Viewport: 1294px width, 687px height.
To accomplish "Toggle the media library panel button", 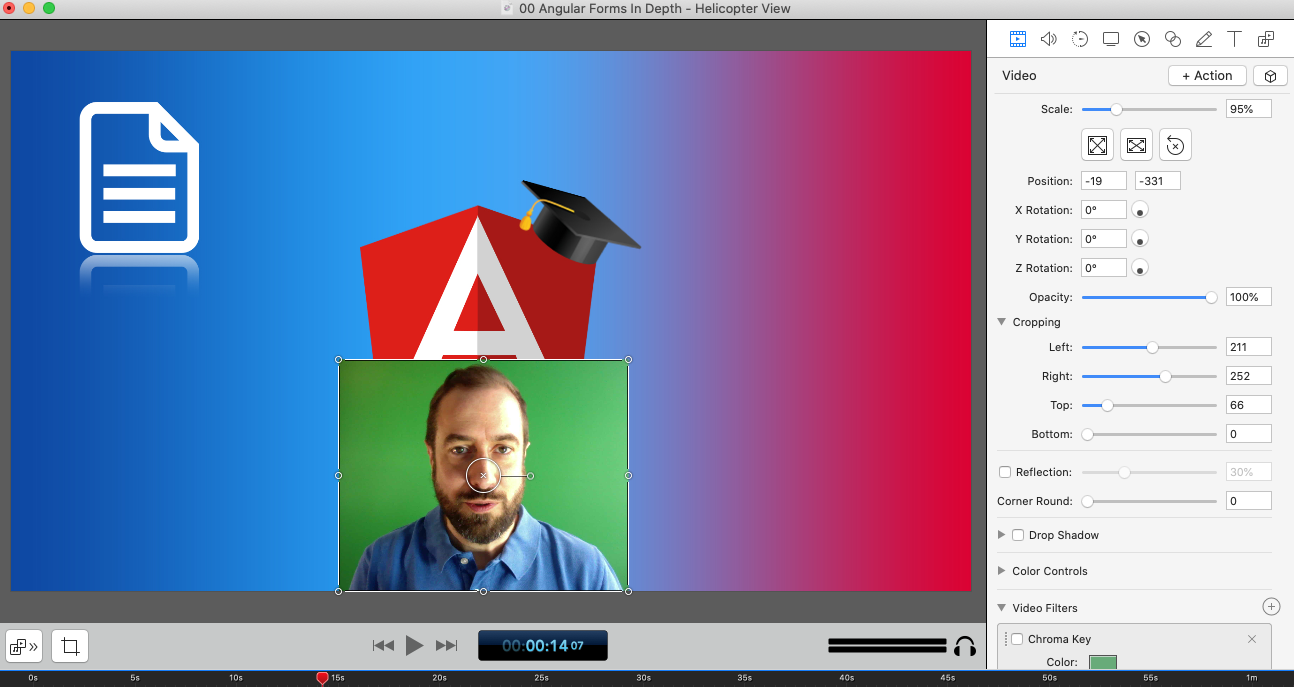I will point(24,646).
